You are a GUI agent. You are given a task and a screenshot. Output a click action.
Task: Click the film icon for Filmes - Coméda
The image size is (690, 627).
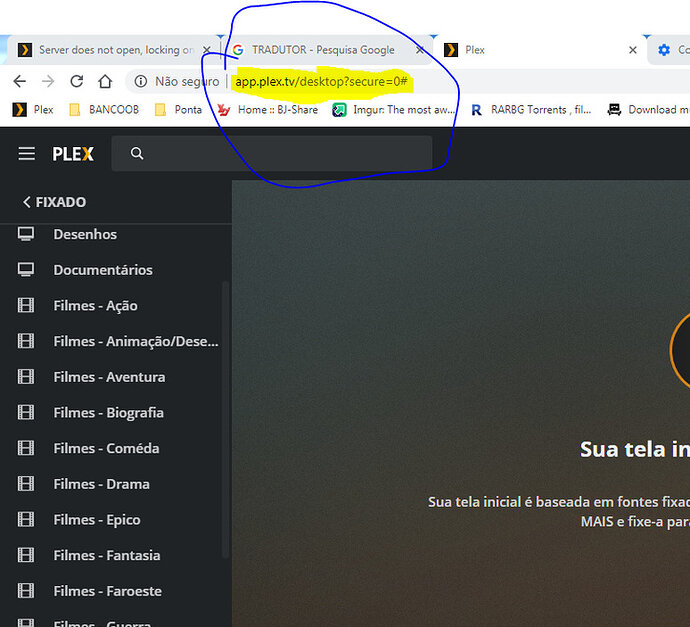tap(26, 448)
